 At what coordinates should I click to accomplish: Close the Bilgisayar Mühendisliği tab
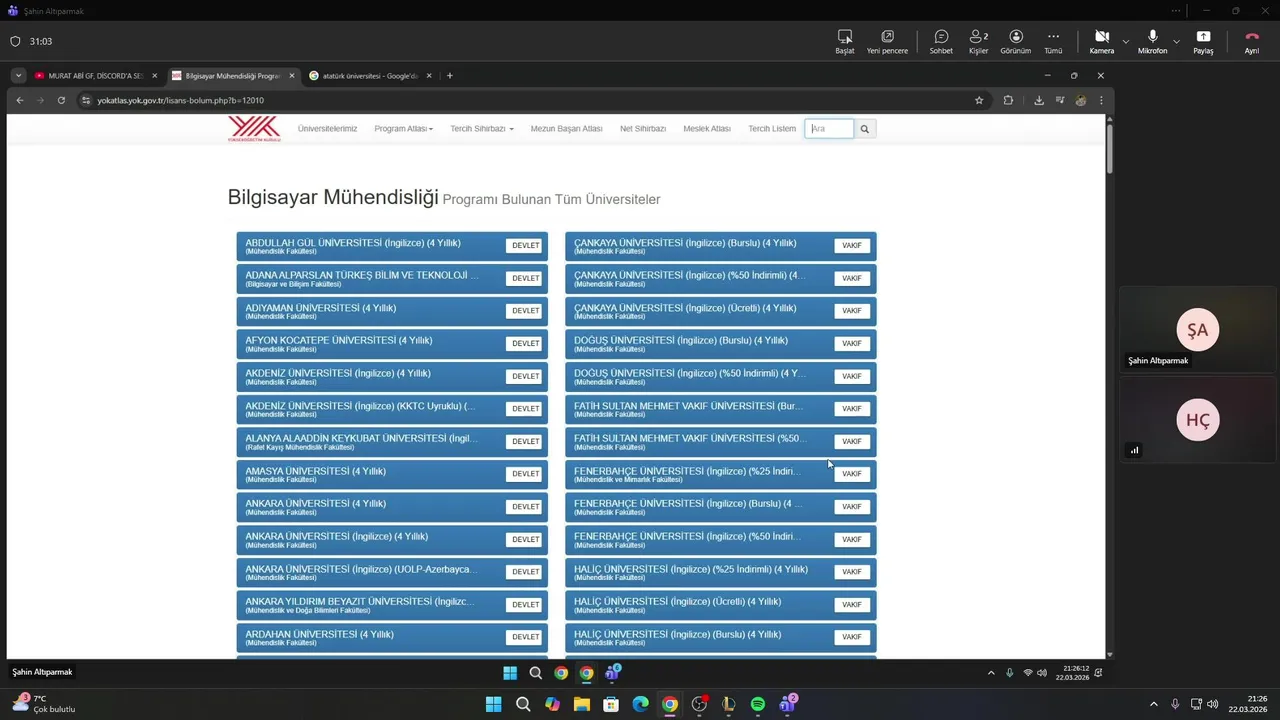(292, 76)
